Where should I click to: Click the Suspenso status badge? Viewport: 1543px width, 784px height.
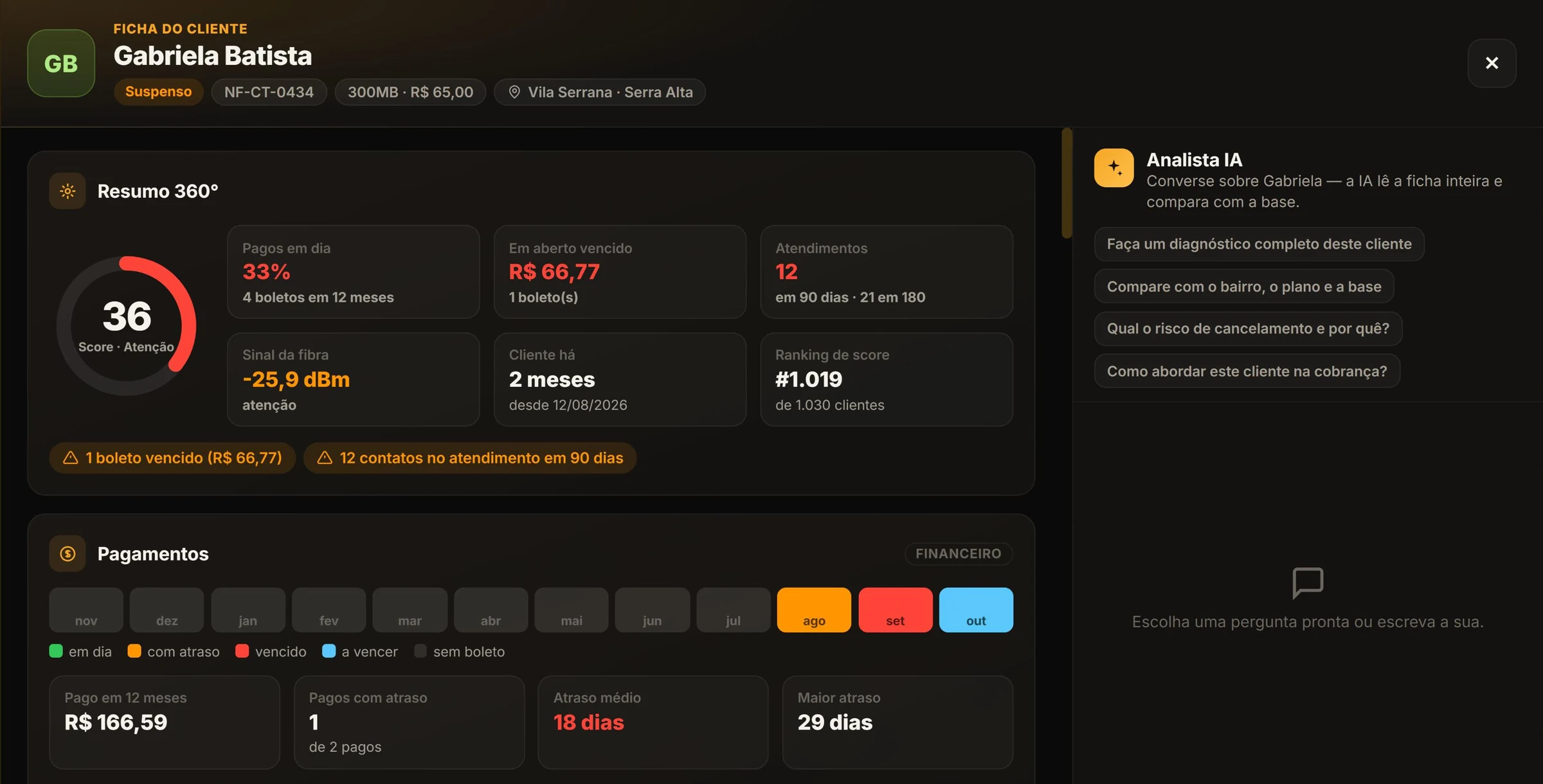click(158, 92)
